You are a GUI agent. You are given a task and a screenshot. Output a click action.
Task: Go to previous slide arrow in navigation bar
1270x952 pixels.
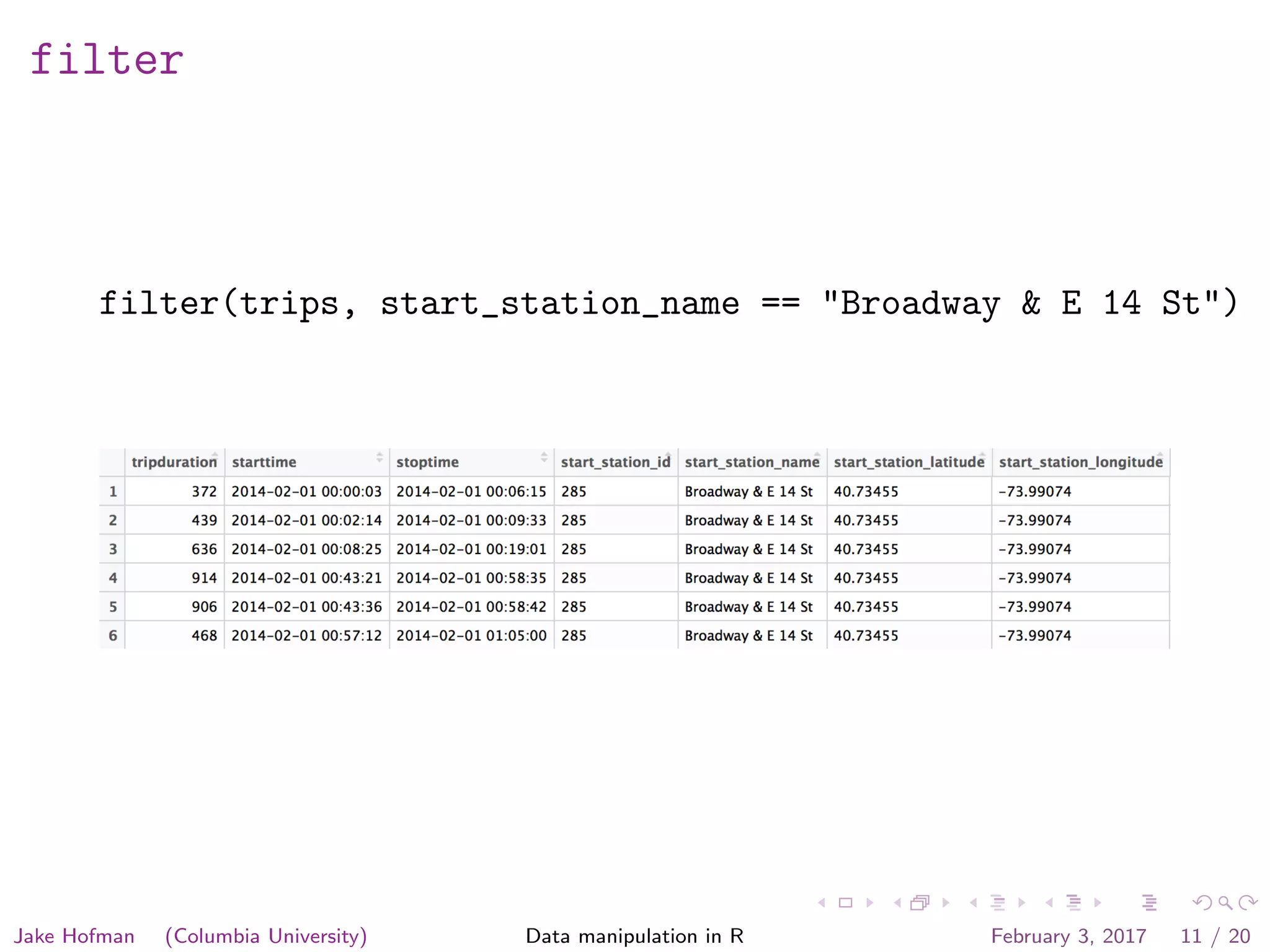(822, 903)
